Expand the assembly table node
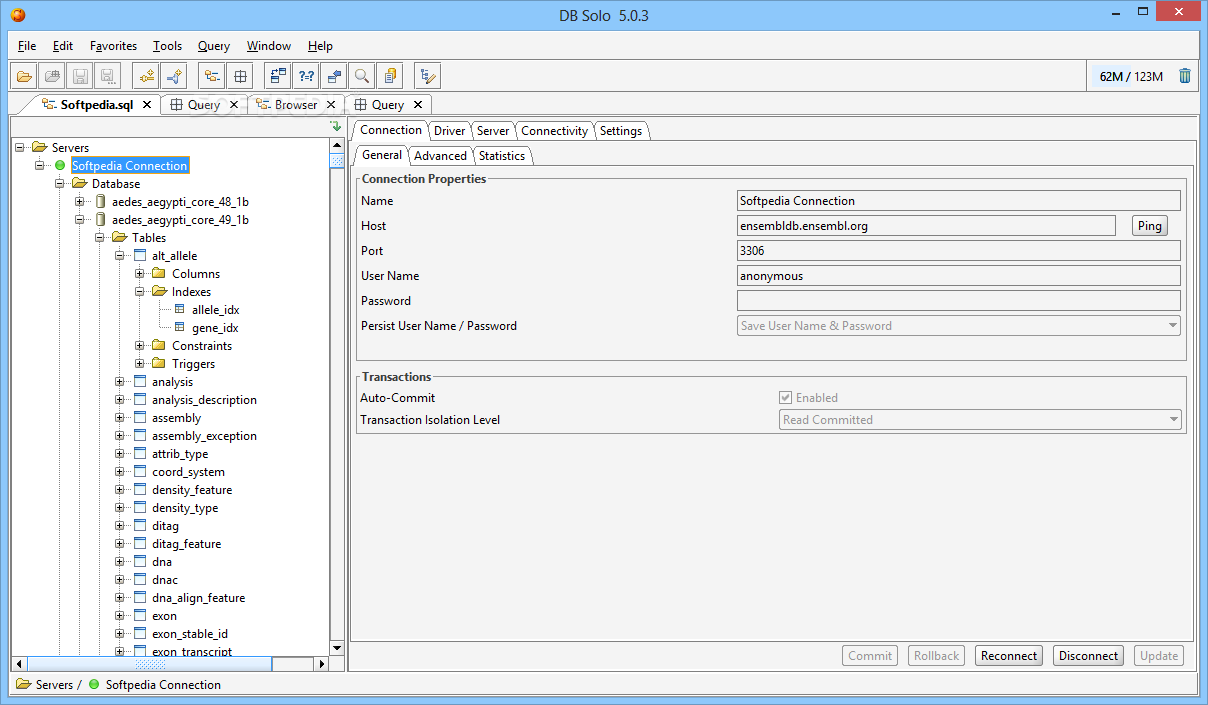 [x=120, y=418]
